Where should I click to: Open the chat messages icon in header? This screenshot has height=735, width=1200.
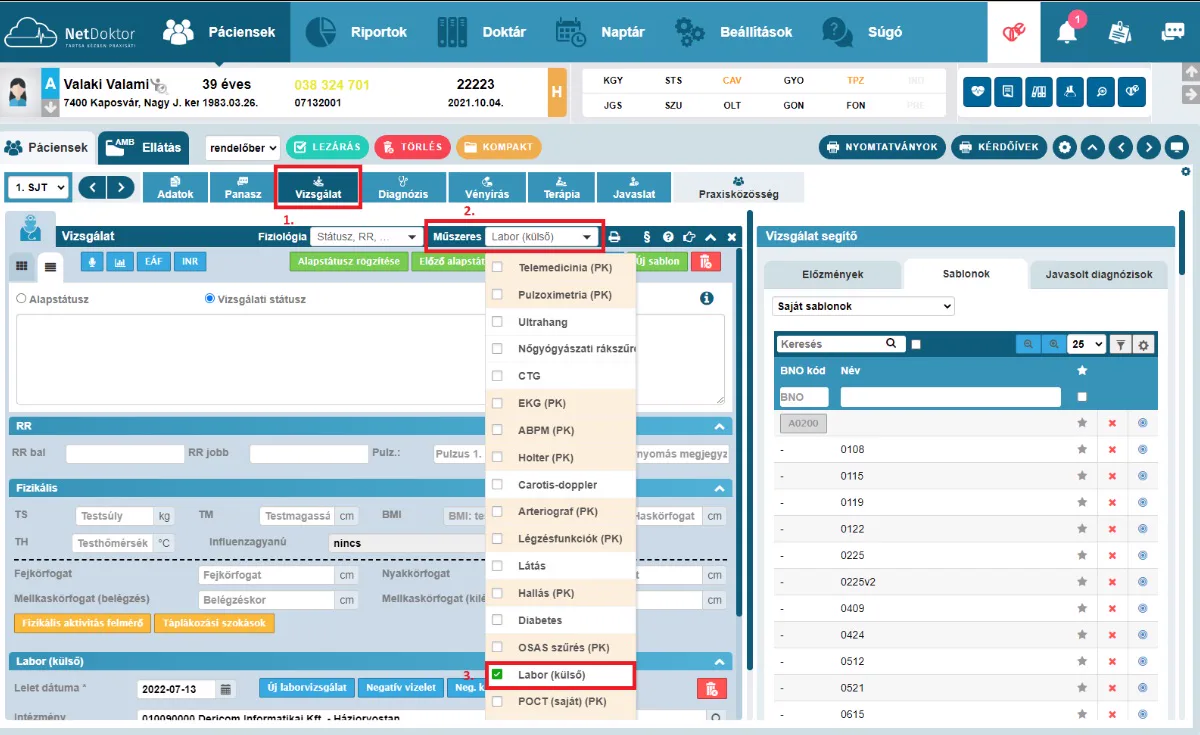(1173, 32)
